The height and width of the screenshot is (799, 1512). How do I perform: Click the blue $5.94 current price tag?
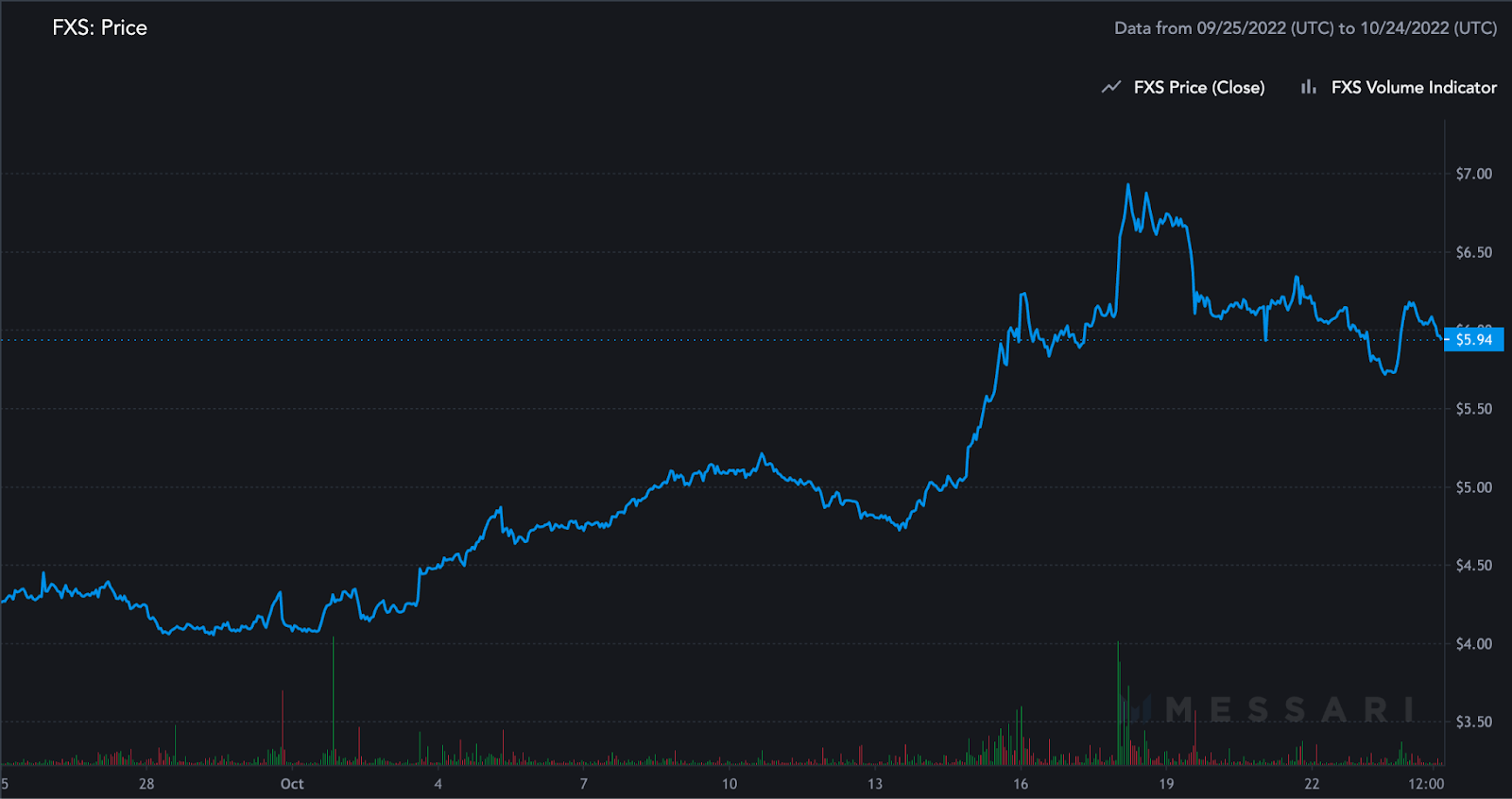[1474, 339]
